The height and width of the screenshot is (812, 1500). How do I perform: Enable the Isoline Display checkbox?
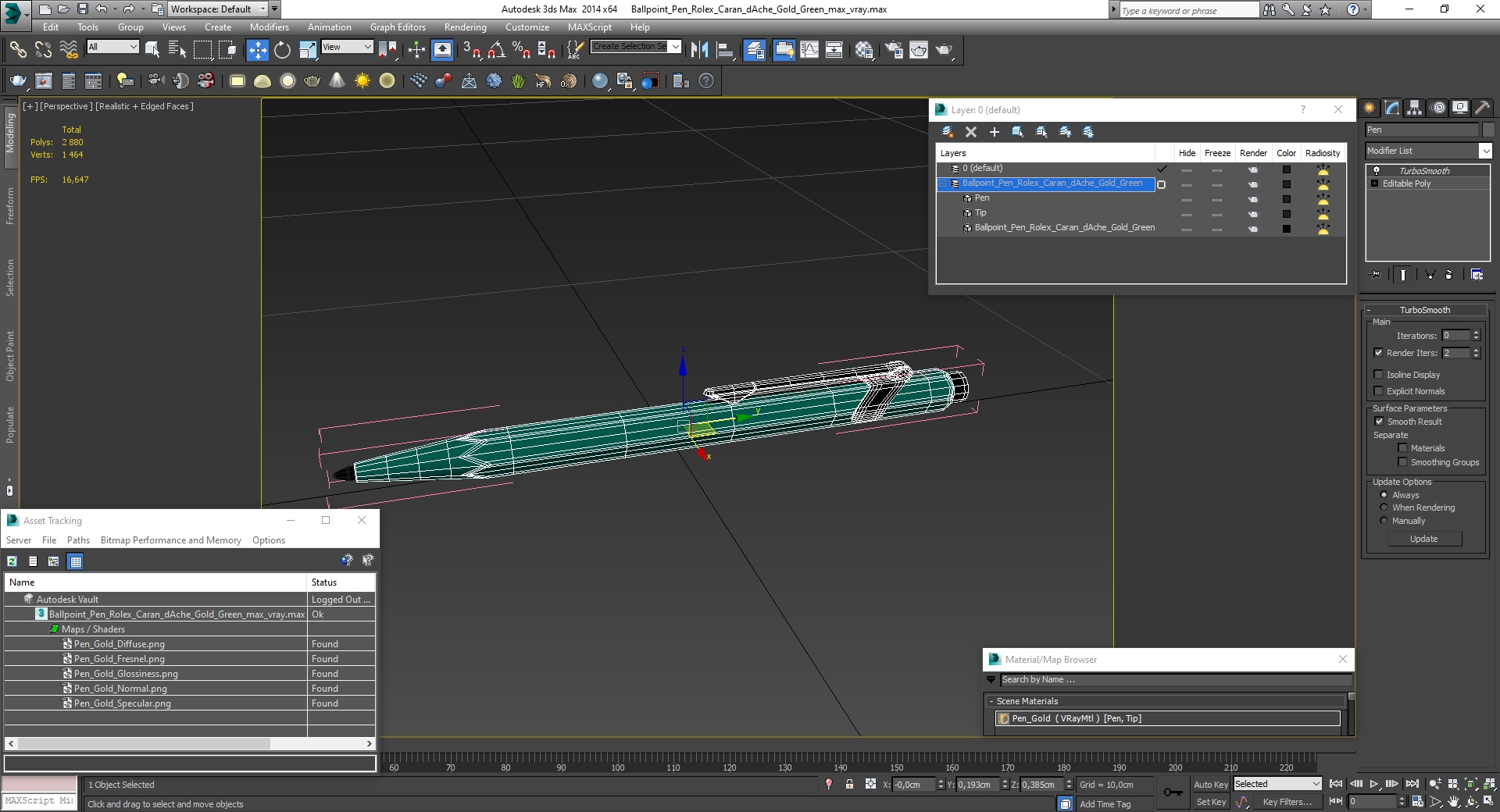(1379, 375)
